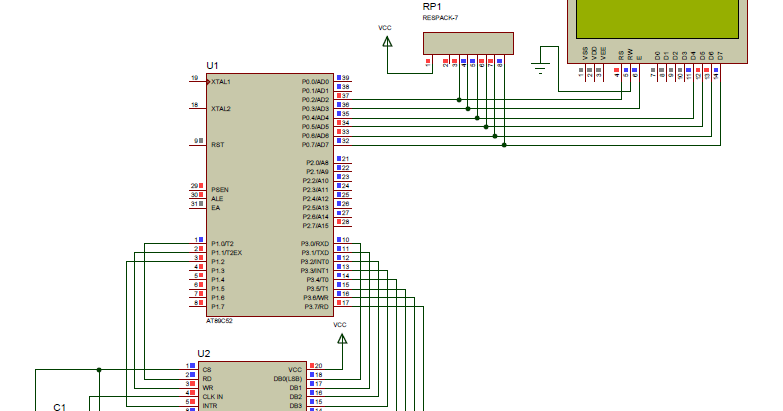The width and height of the screenshot is (783, 411).
Task: Click the VCC pin label on U2
Action: [295, 370]
